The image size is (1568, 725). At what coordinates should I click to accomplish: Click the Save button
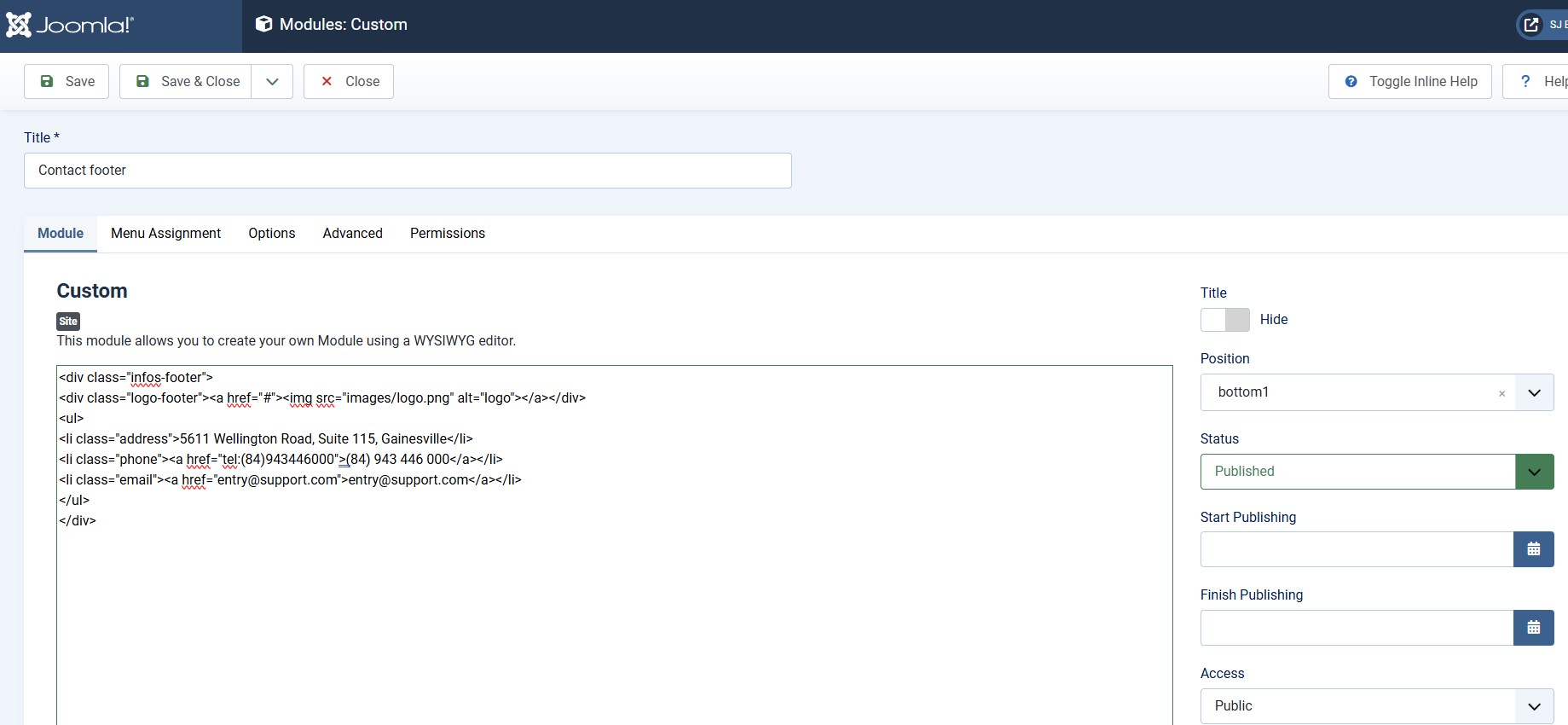pos(67,82)
